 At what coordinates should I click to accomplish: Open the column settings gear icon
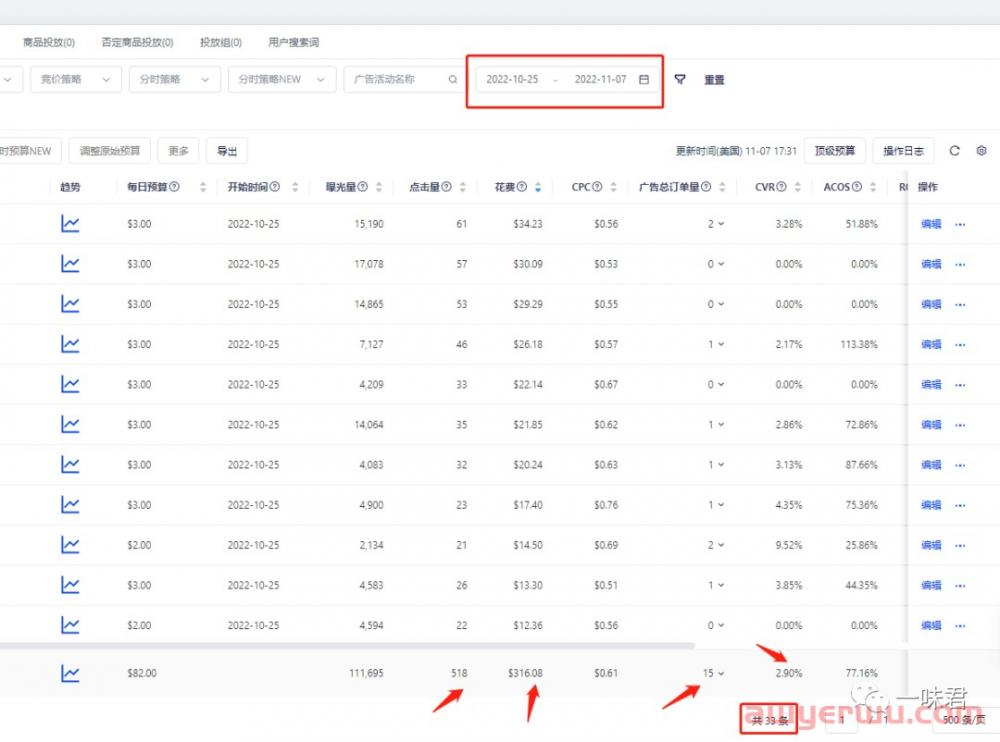pyautogui.click(x=981, y=151)
